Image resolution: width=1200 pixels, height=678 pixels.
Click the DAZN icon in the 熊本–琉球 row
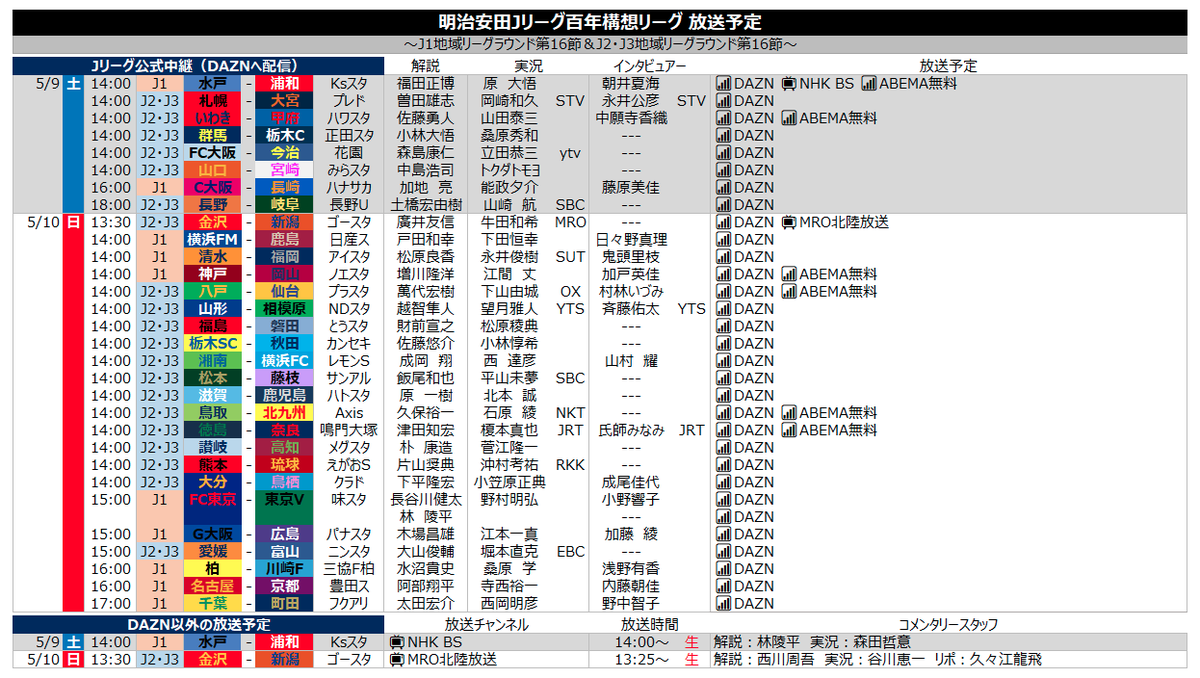point(724,464)
